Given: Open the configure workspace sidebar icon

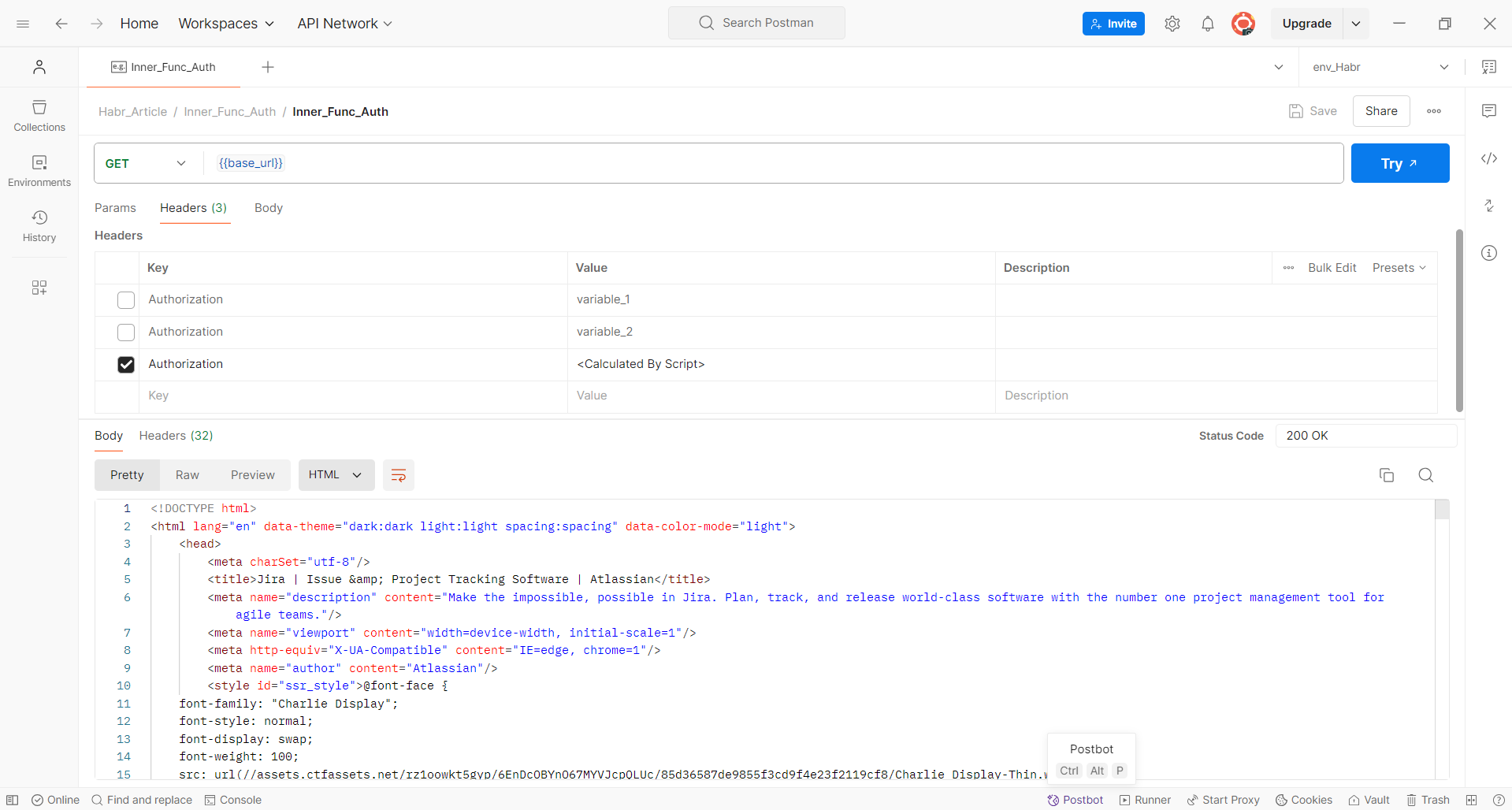Looking at the screenshot, I should 39,288.
